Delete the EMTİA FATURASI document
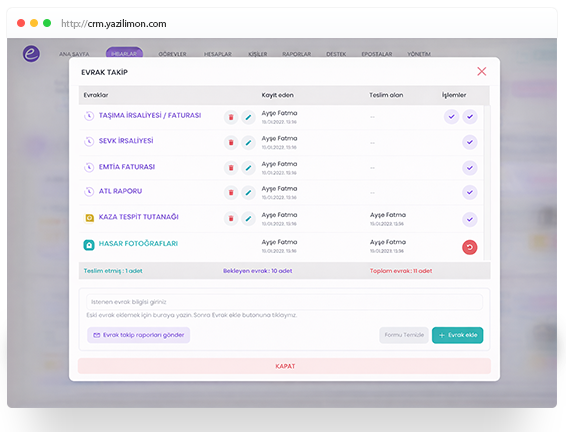The width and height of the screenshot is (566, 432). click(x=231, y=167)
